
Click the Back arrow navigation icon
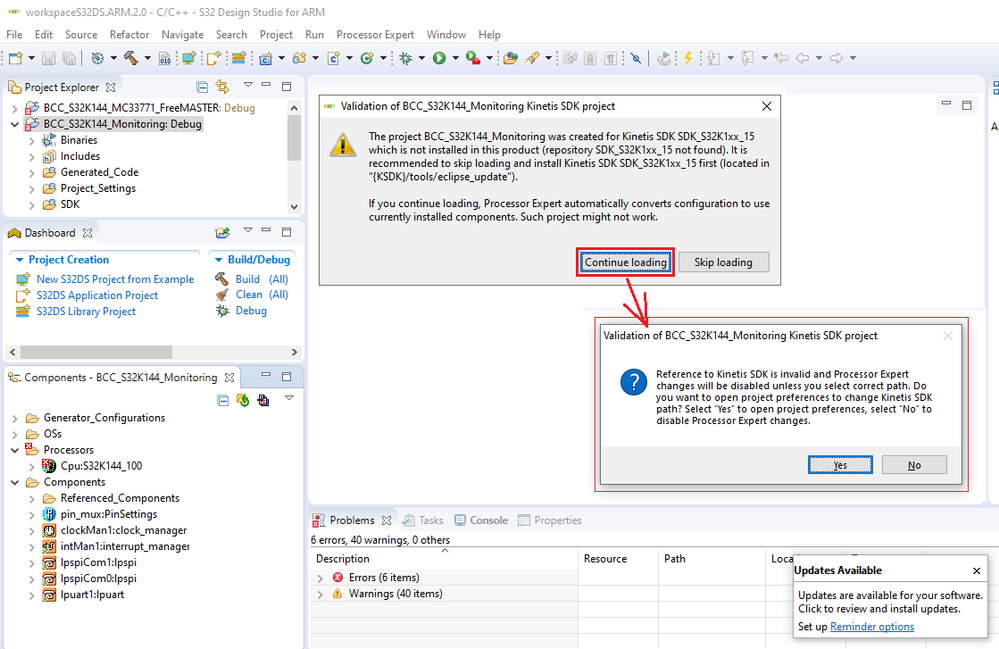click(x=802, y=58)
